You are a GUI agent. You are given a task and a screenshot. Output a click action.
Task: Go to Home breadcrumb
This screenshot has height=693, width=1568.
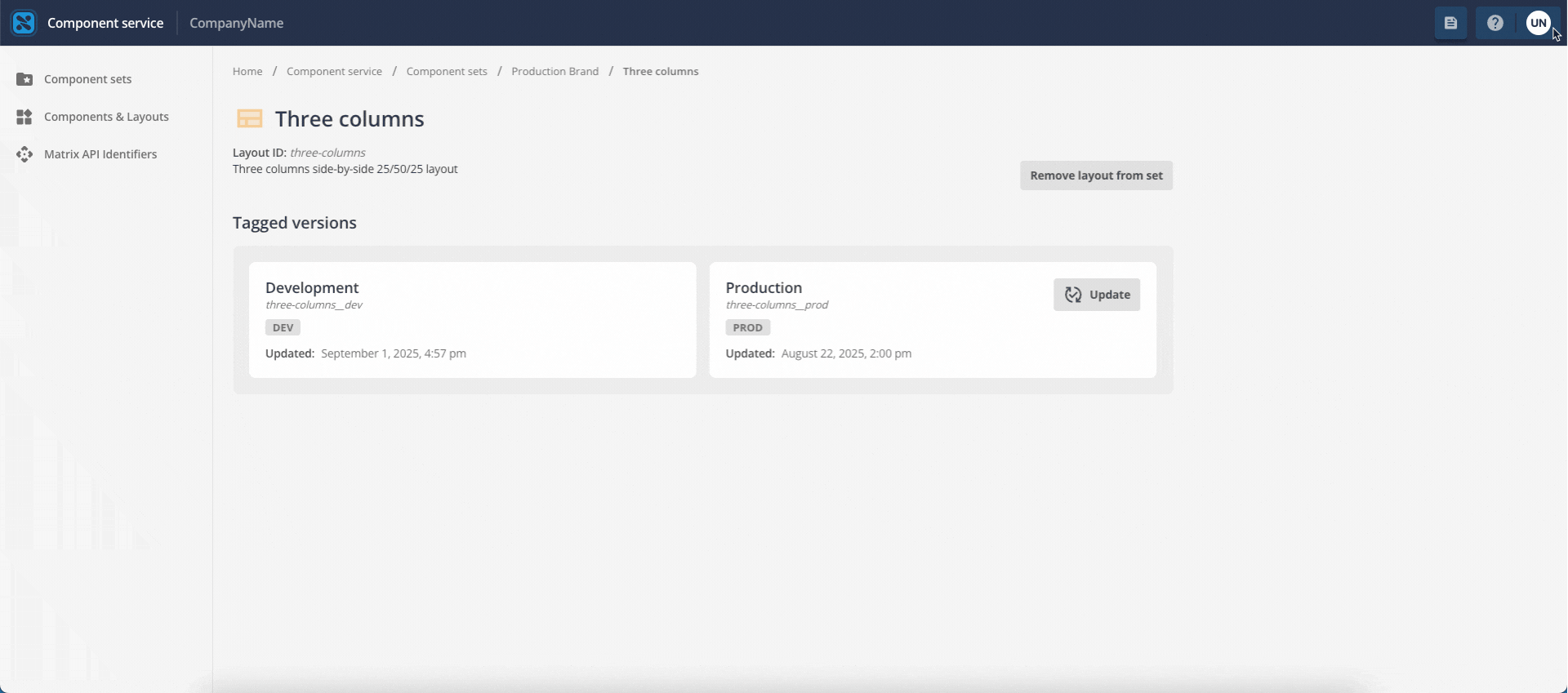coord(247,71)
